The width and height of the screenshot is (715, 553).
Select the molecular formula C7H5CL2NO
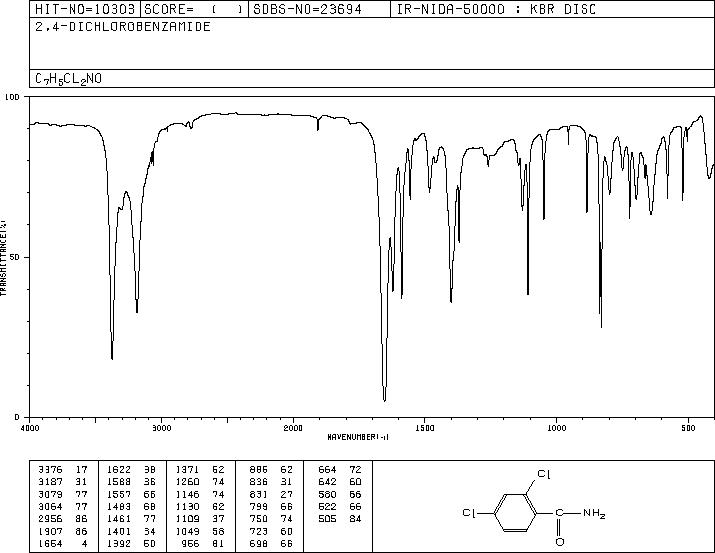tap(68, 79)
